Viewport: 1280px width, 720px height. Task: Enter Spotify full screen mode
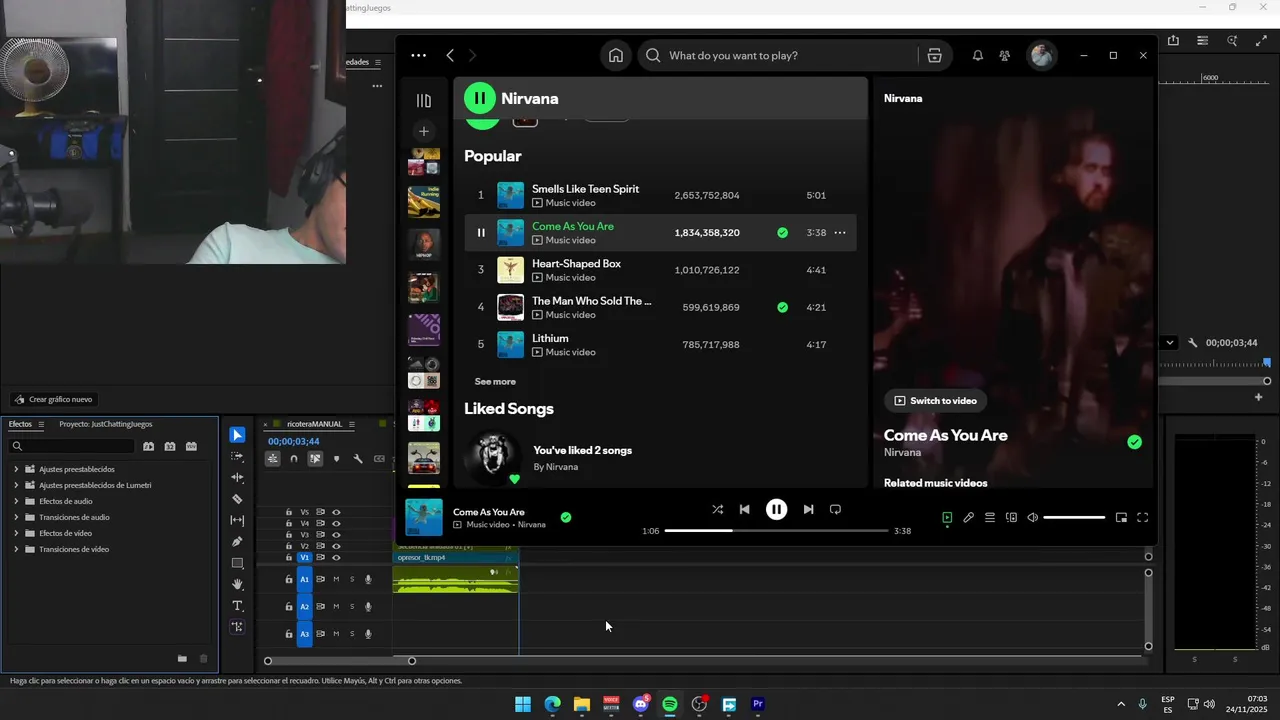[1142, 517]
